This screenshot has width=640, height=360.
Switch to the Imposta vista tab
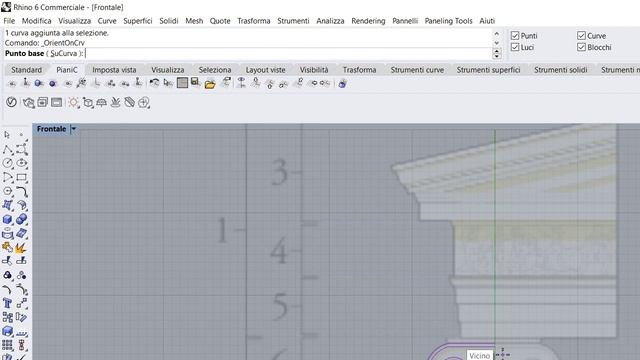[x=114, y=70]
